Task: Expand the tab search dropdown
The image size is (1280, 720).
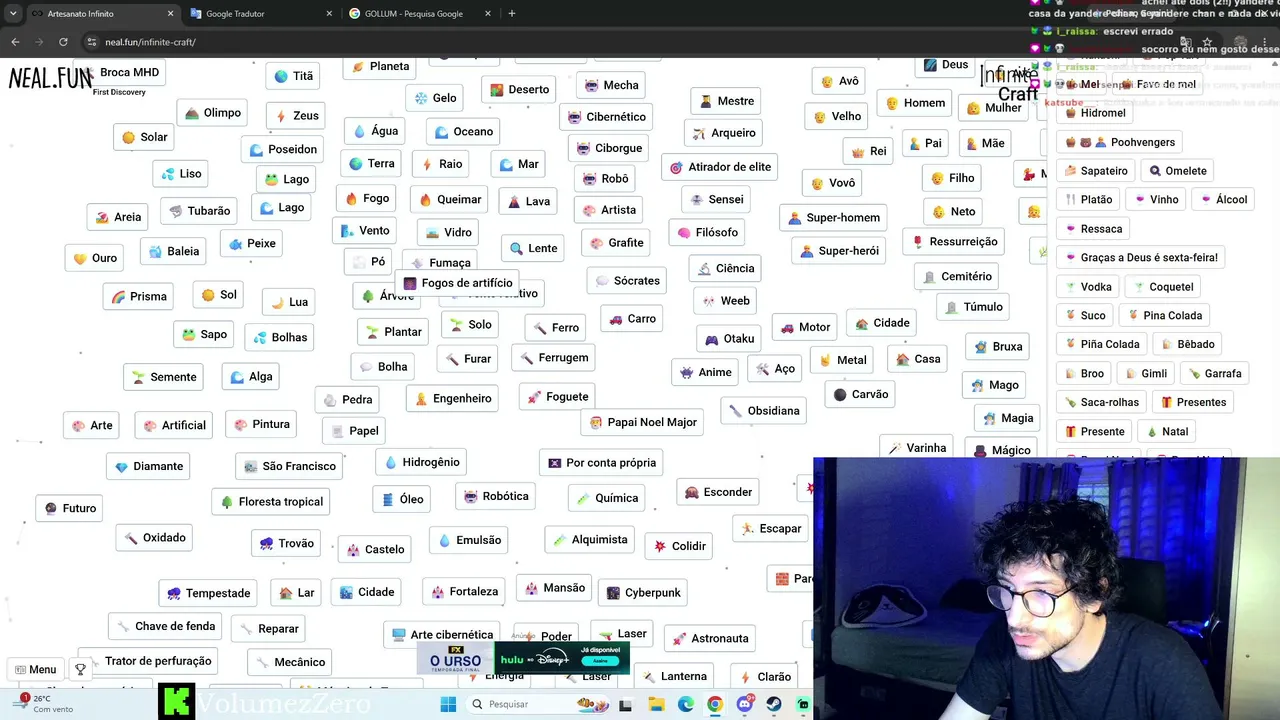Action: click(x=13, y=14)
